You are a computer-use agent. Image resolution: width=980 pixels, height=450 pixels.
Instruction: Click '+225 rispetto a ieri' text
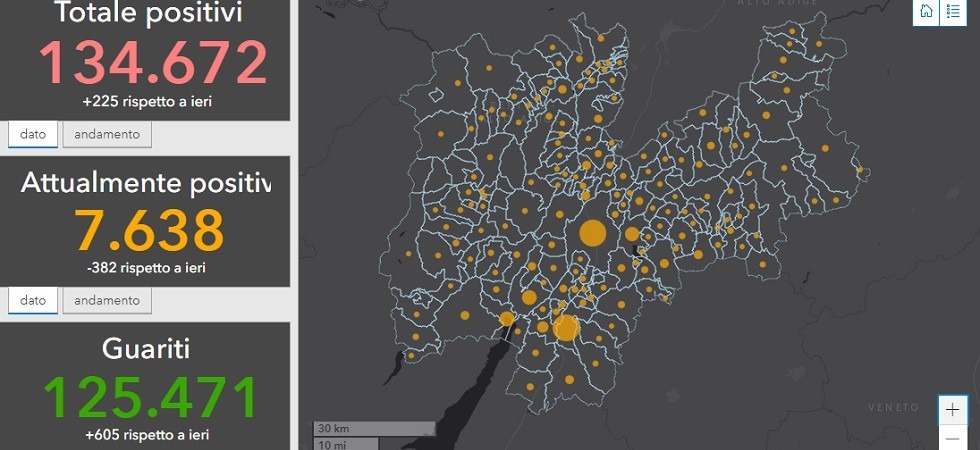147,101
